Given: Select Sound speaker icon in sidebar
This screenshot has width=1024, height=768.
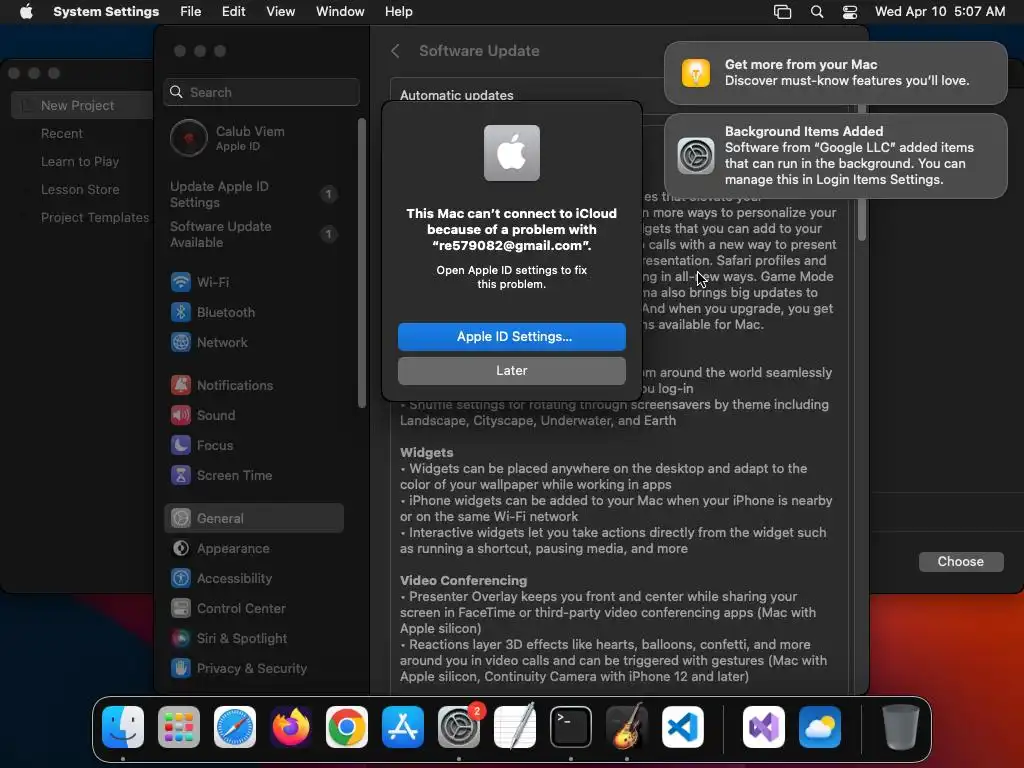Looking at the screenshot, I should click(x=181, y=415).
